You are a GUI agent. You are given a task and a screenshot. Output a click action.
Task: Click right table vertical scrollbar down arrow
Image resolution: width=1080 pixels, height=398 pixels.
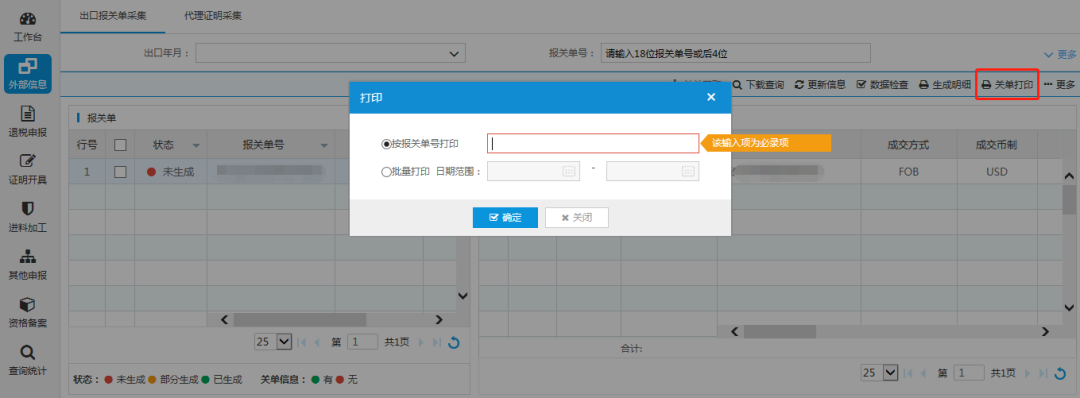(x=1069, y=307)
